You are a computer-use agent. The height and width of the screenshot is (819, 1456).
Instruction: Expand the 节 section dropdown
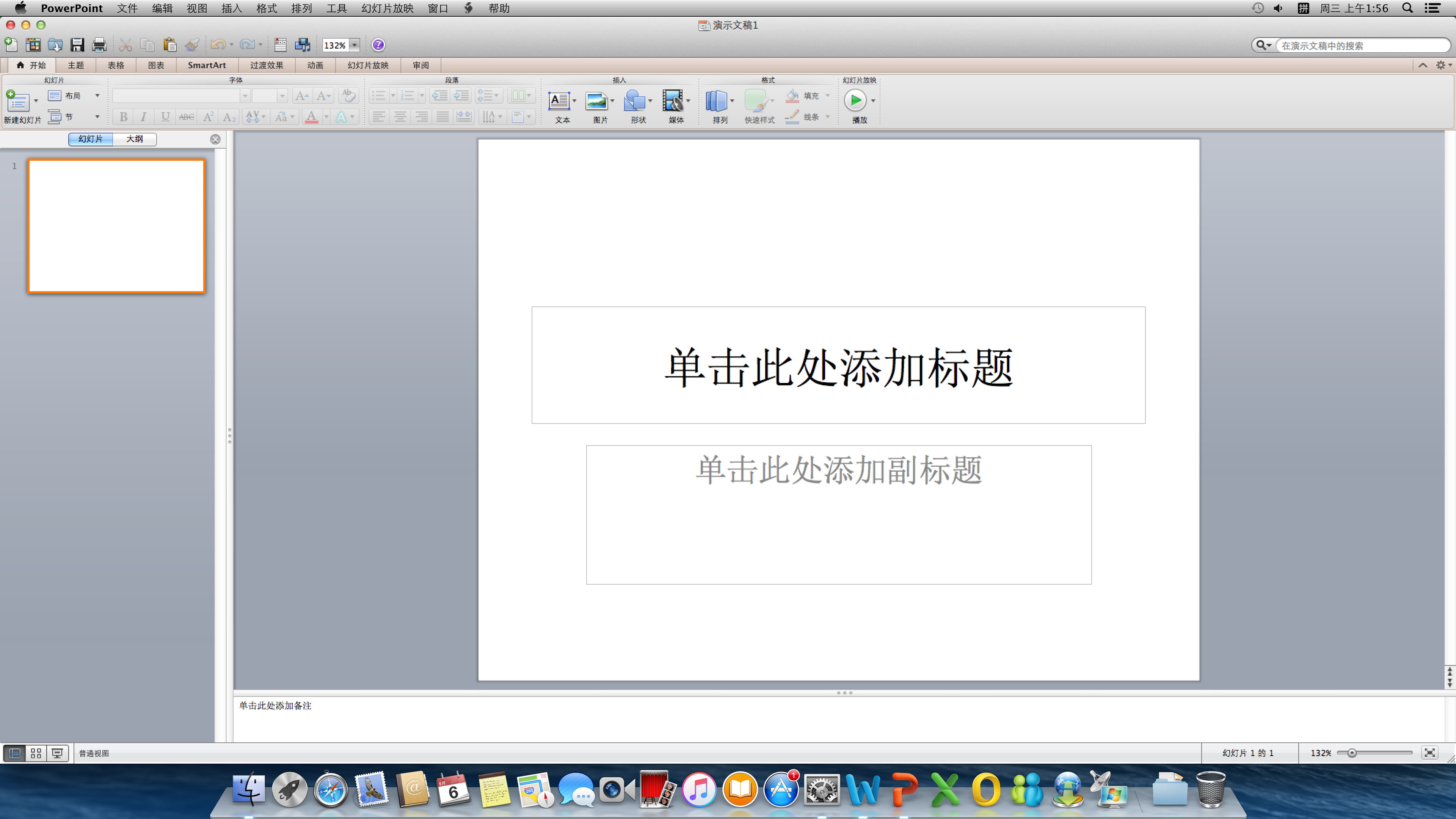97,117
